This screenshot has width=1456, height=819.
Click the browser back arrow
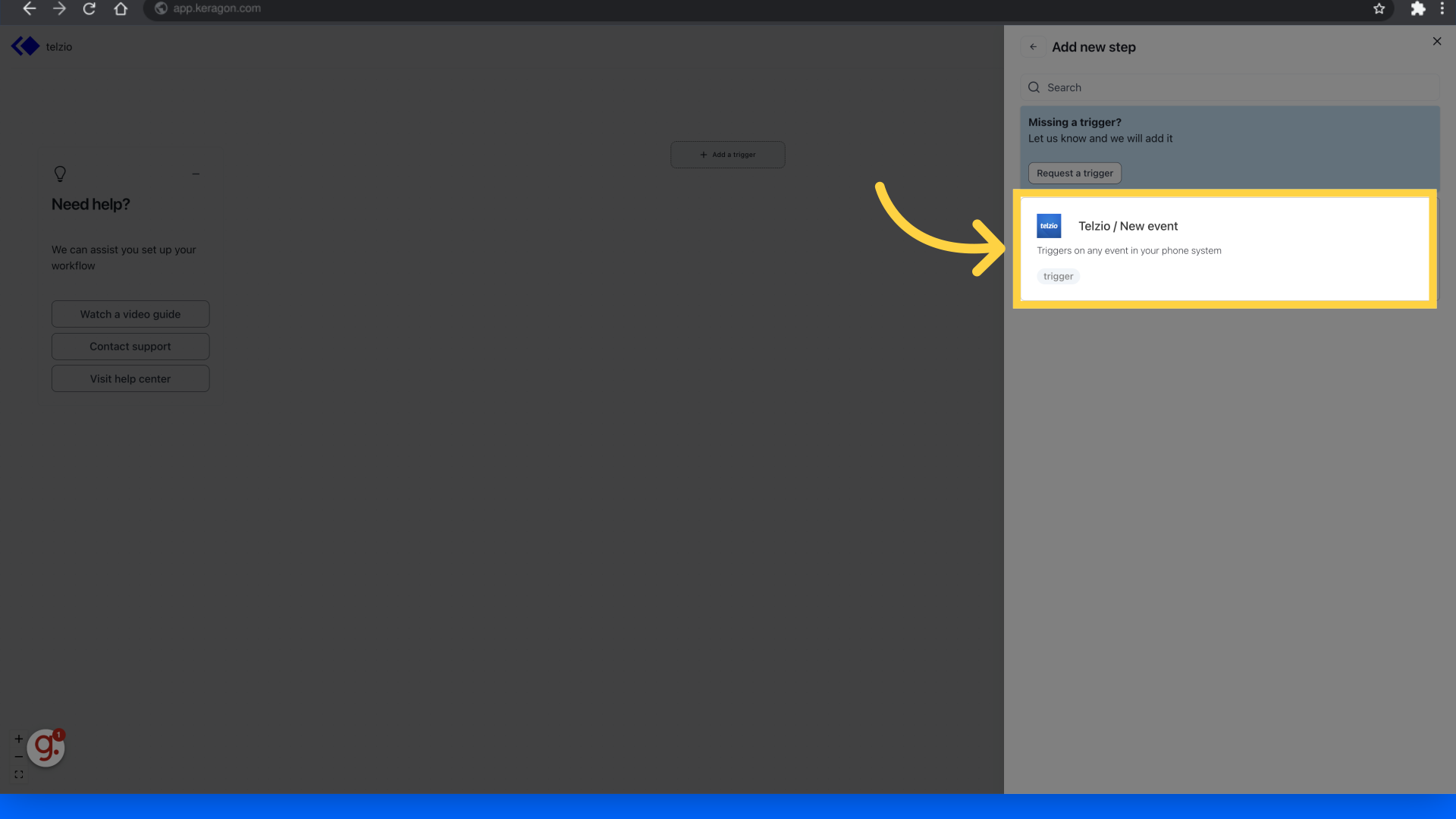(x=30, y=8)
